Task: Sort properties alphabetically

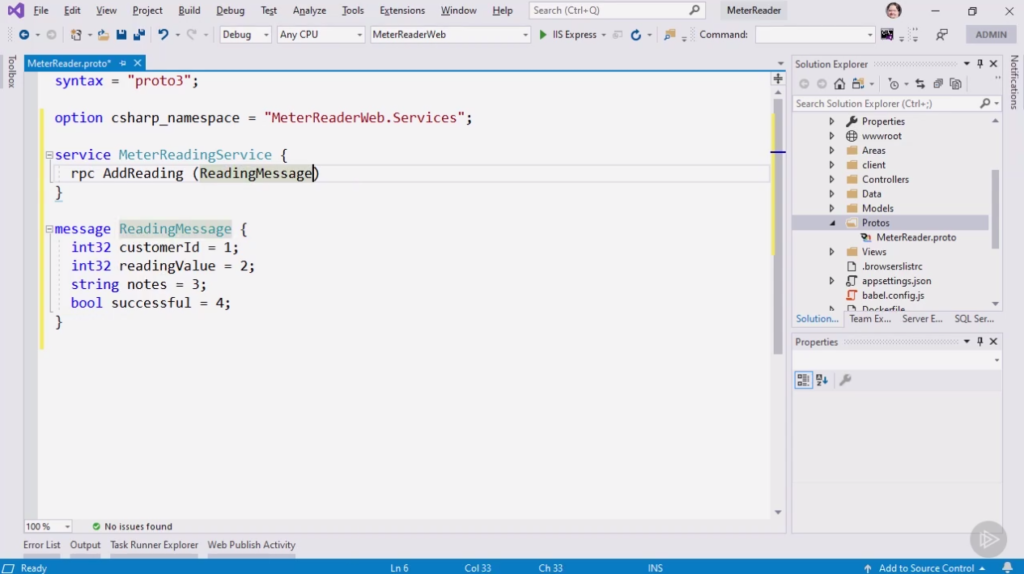Action: (x=822, y=380)
